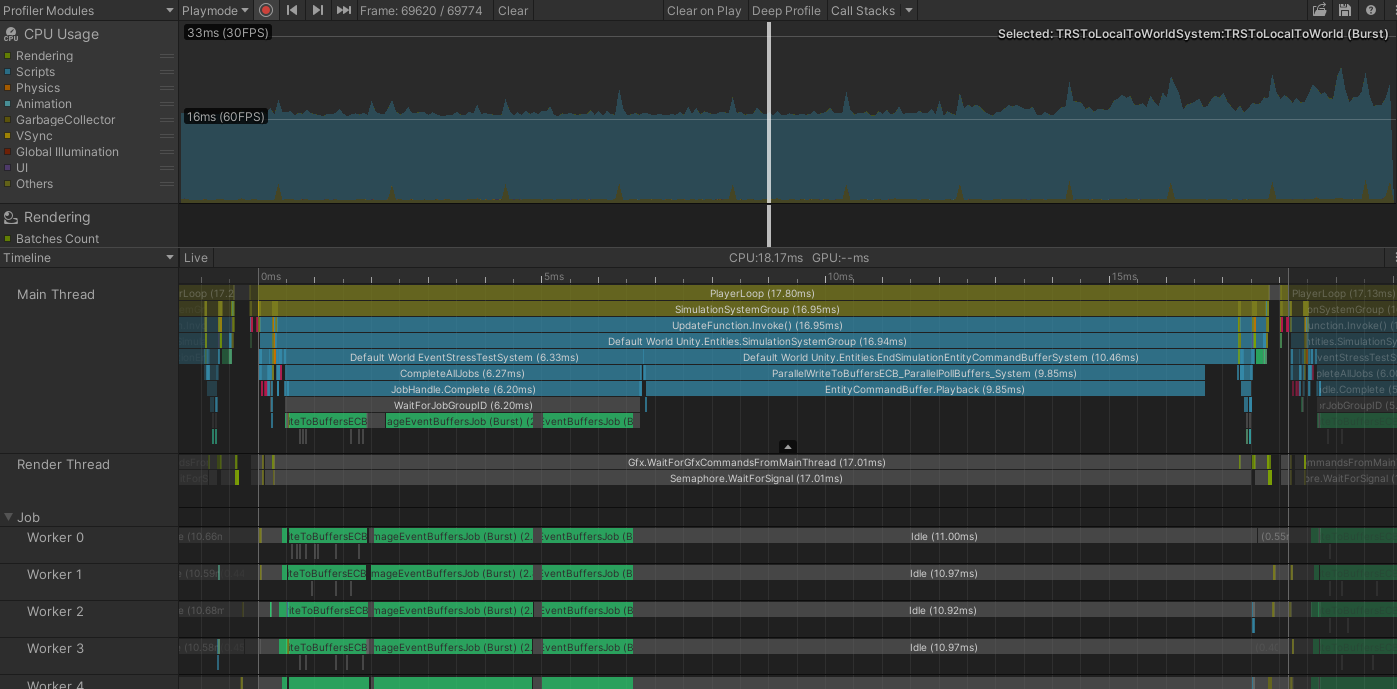1397x689 pixels.
Task: Click the small up-arrow handle under Main Thread
Action: point(788,447)
